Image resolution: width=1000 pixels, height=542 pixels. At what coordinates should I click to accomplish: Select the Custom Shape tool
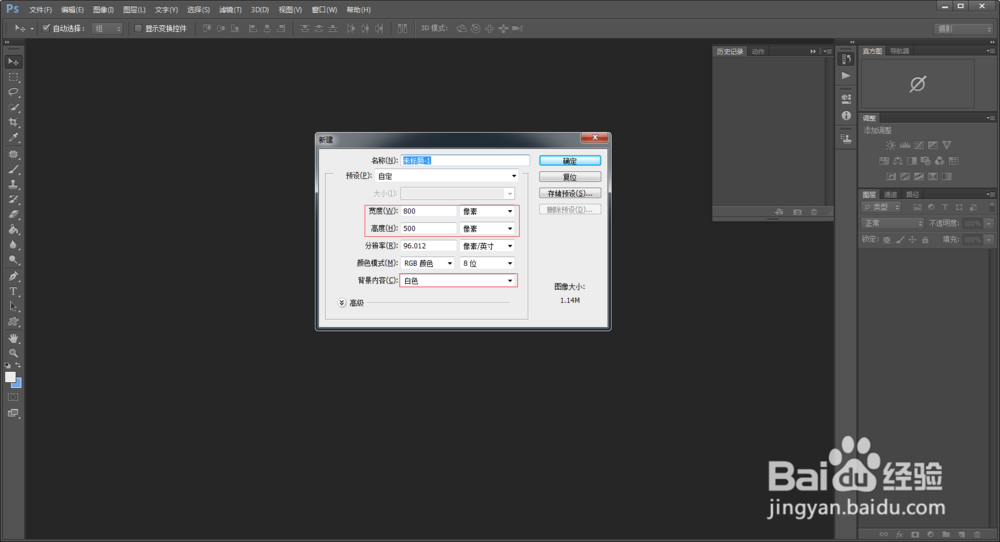coord(13,321)
